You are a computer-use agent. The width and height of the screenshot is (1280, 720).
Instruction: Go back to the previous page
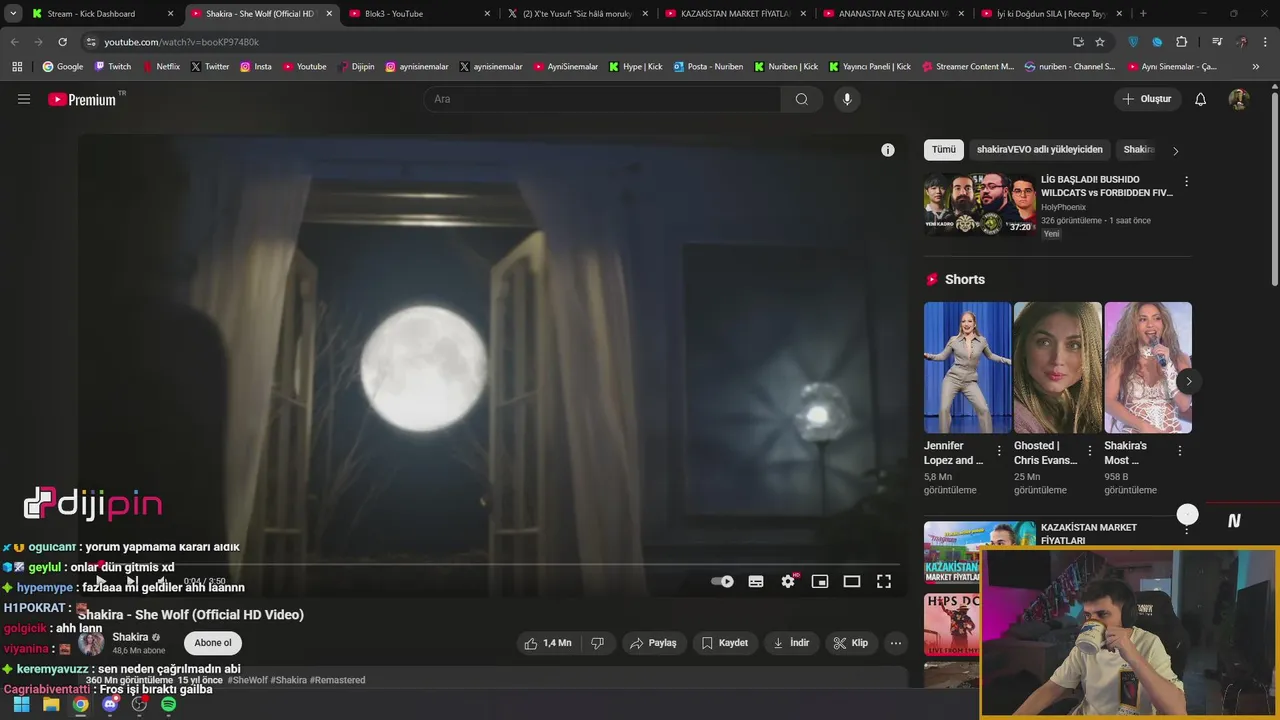tap(14, 42)
